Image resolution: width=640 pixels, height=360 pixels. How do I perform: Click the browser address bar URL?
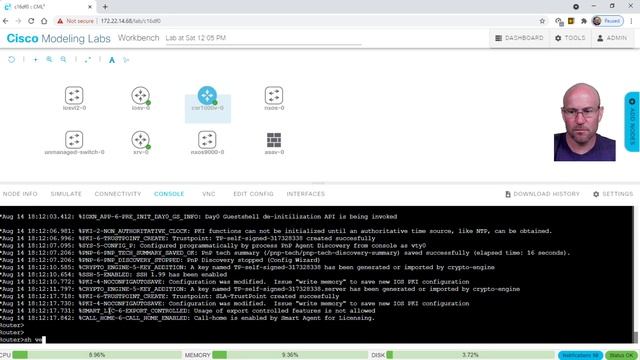[131, 21]
